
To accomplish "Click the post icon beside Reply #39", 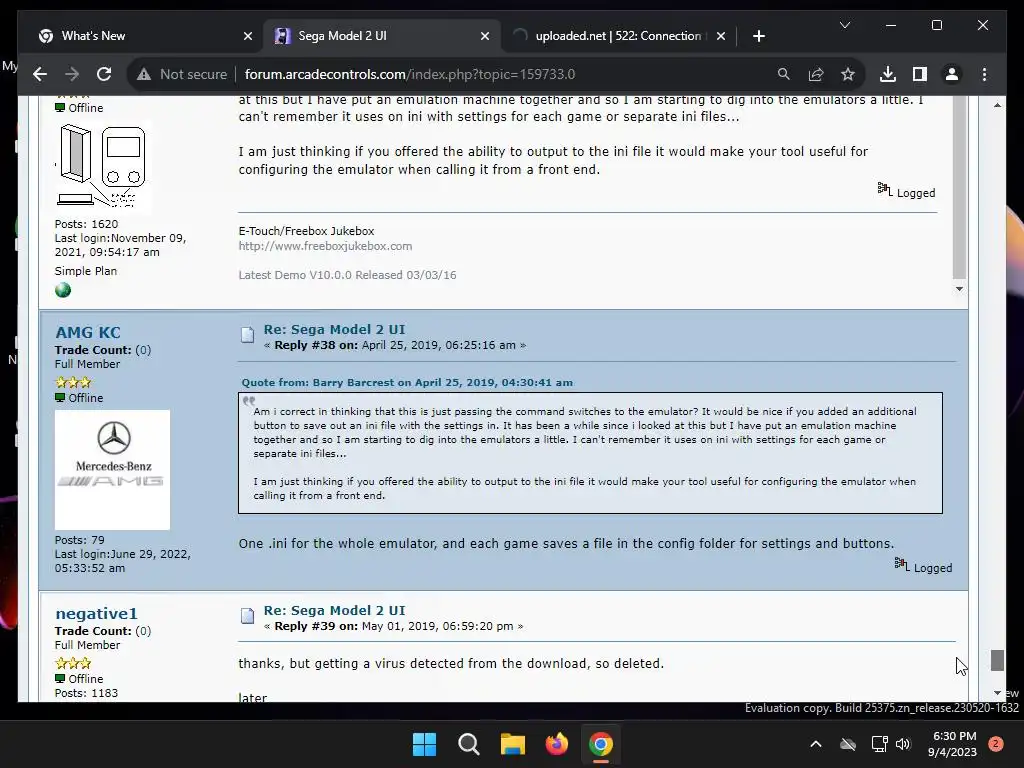I will [x=248, y=616].
